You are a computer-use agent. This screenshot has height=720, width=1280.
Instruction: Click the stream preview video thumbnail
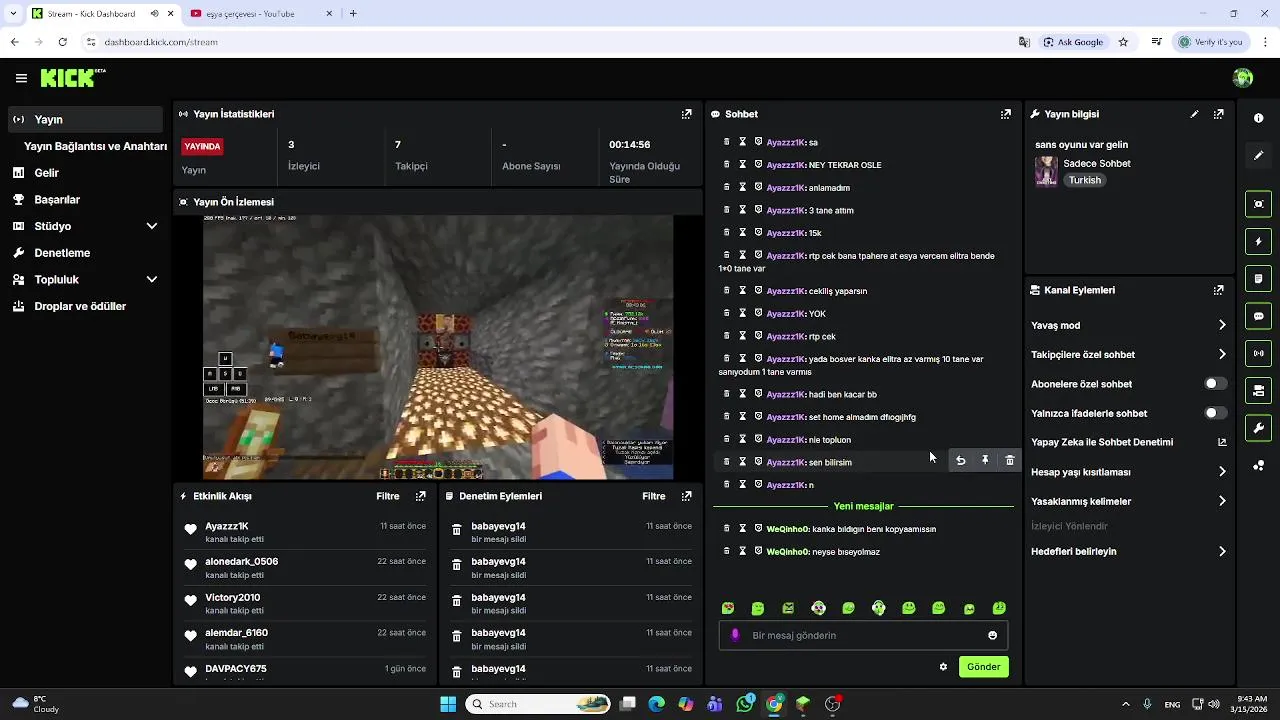(438, 347)
